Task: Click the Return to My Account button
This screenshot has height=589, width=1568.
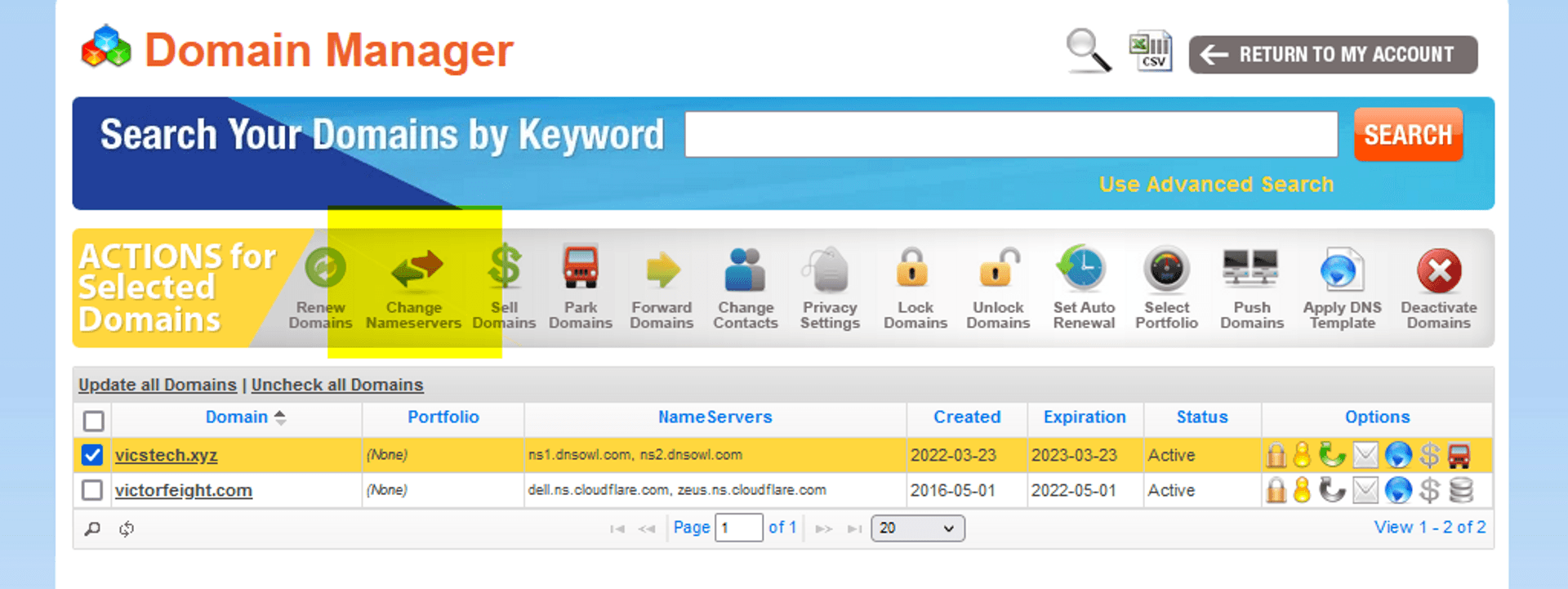Action: coord(1333,55)
